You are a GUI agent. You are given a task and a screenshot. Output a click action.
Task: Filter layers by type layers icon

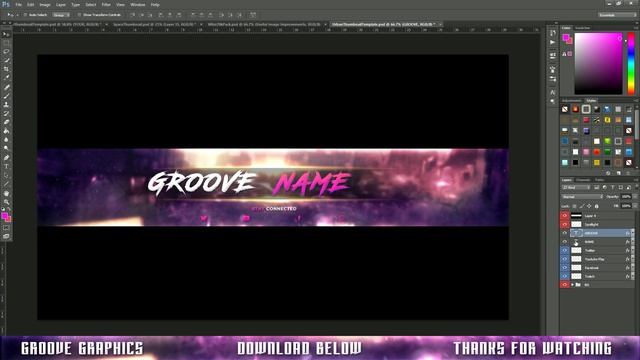pyautogui.click(x=612, y=187)
